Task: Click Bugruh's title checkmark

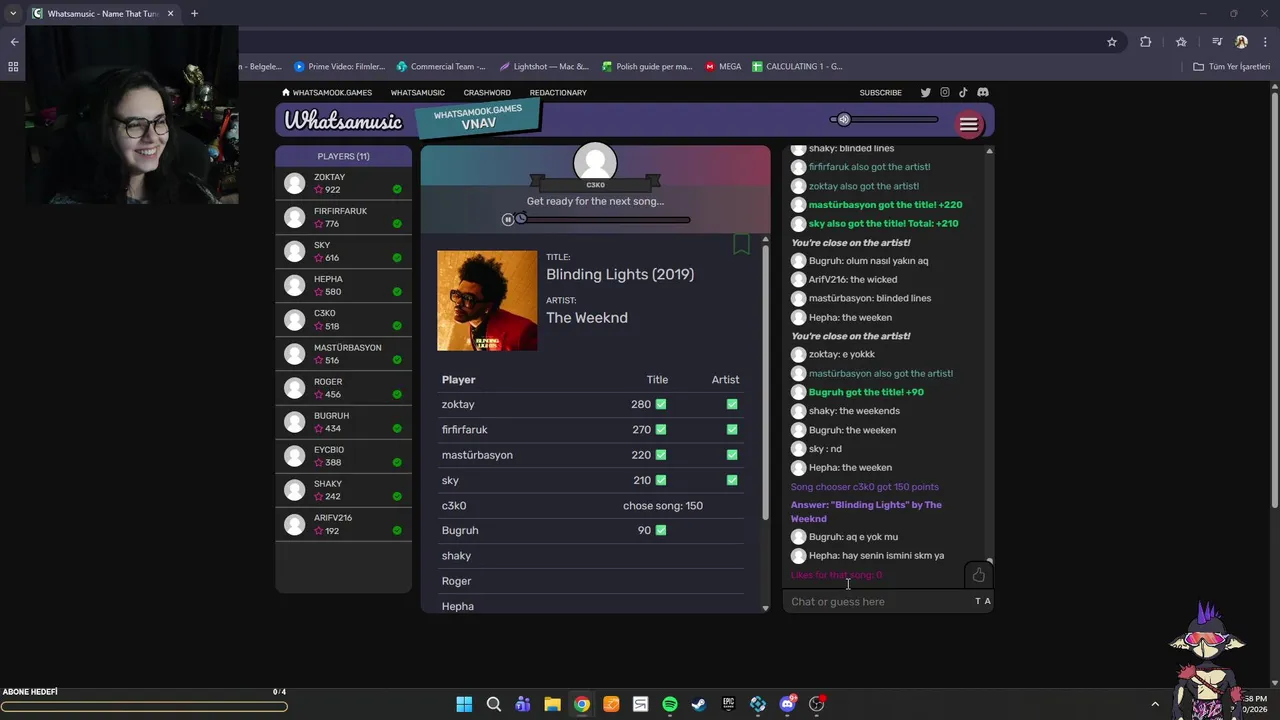Action: pyautogui.click(x=661, y=530)
